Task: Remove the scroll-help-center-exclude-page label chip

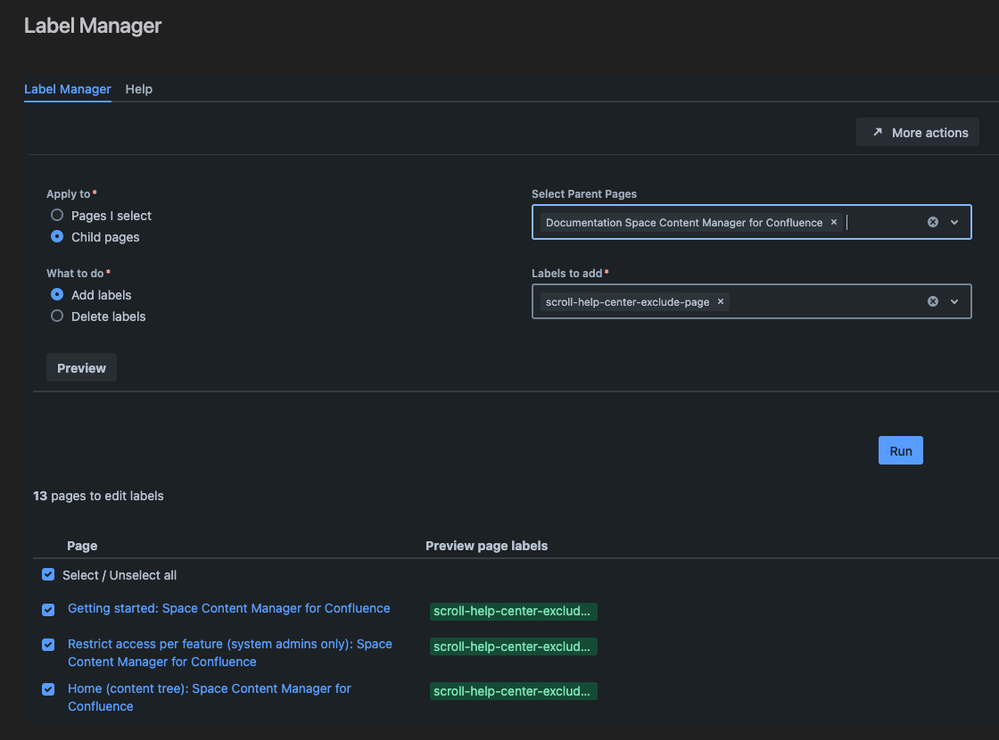Action: [x=719, y=300]
